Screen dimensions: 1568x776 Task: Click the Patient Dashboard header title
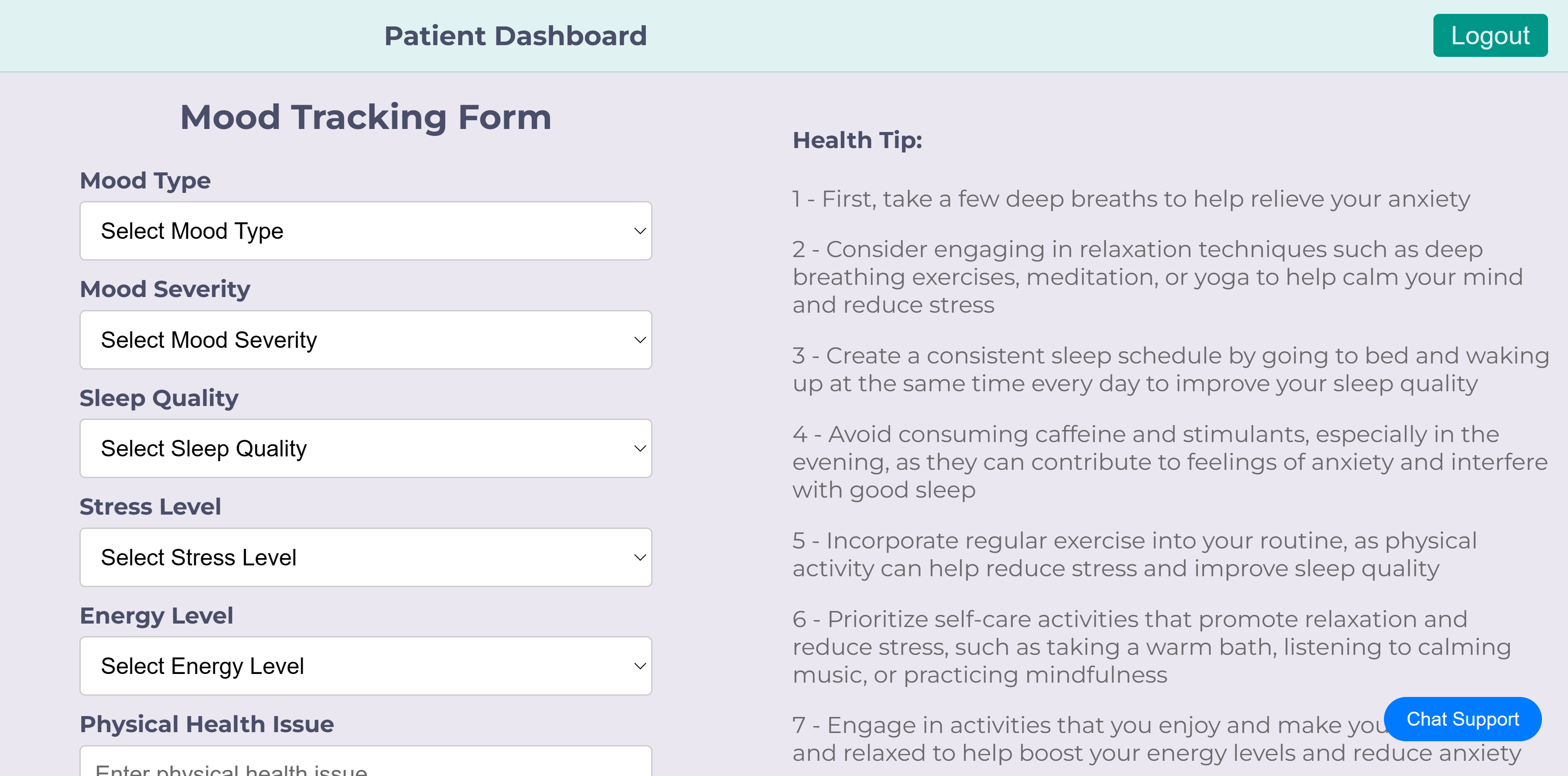(516, 35)
